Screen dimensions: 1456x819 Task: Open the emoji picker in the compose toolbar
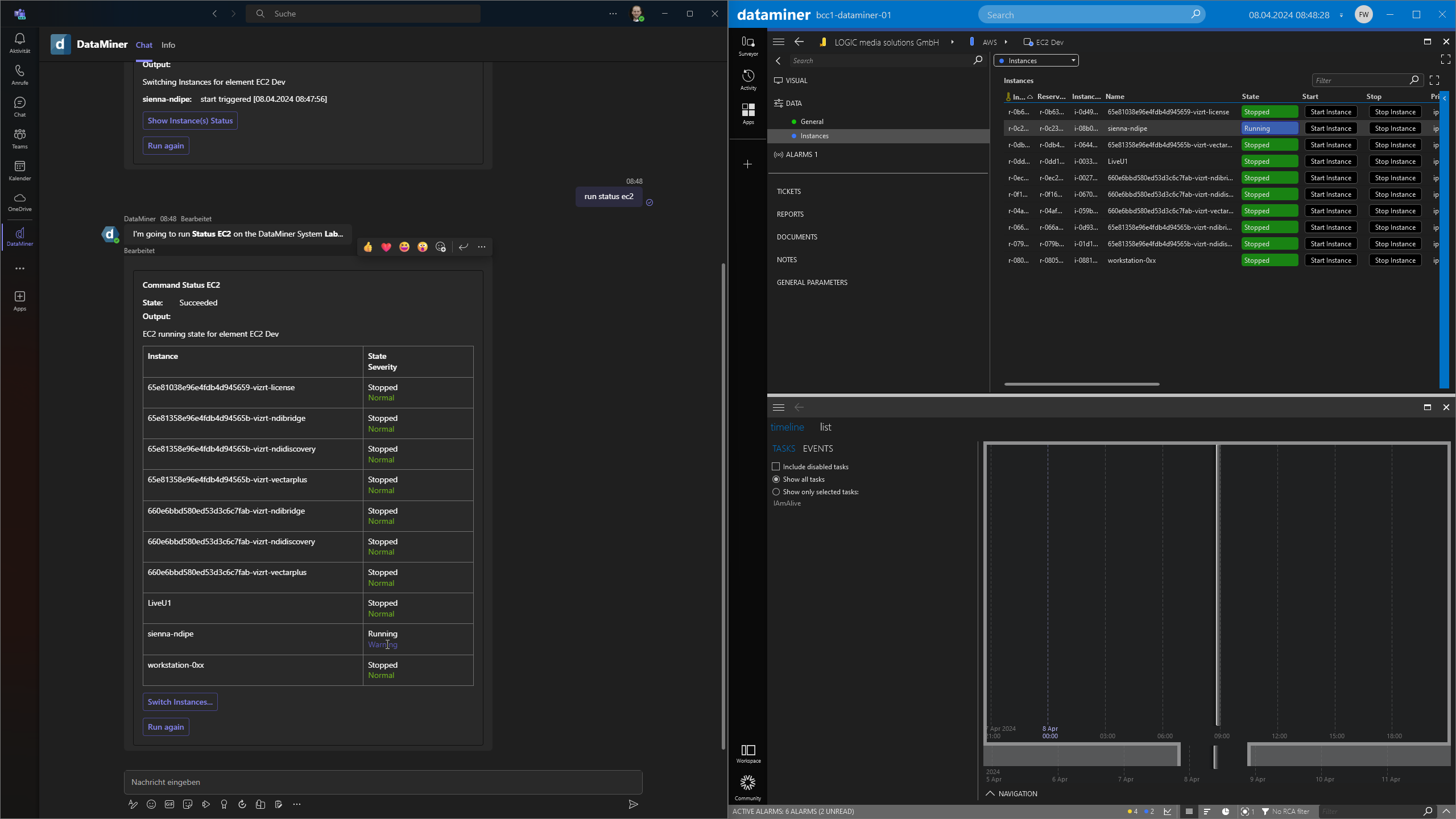point(151,804)
